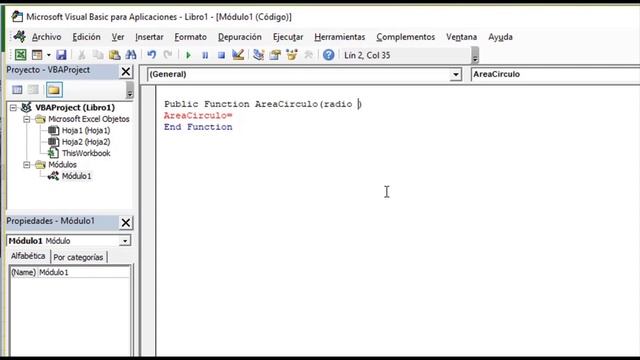640x360 pixels.
Task: Collapse the Módulos folder node
Action: tap(27, 165)
